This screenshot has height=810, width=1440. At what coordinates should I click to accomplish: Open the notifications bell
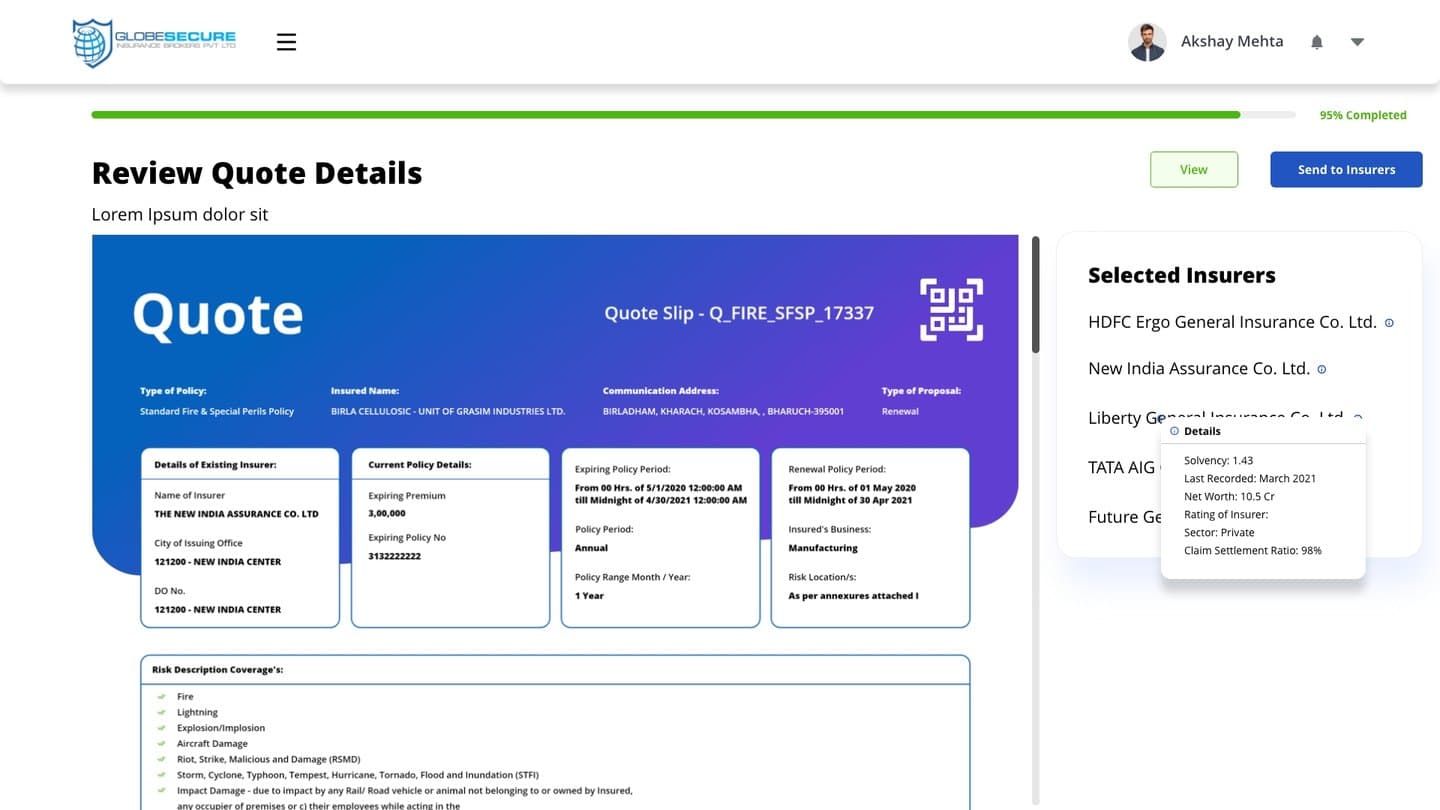1317,42
